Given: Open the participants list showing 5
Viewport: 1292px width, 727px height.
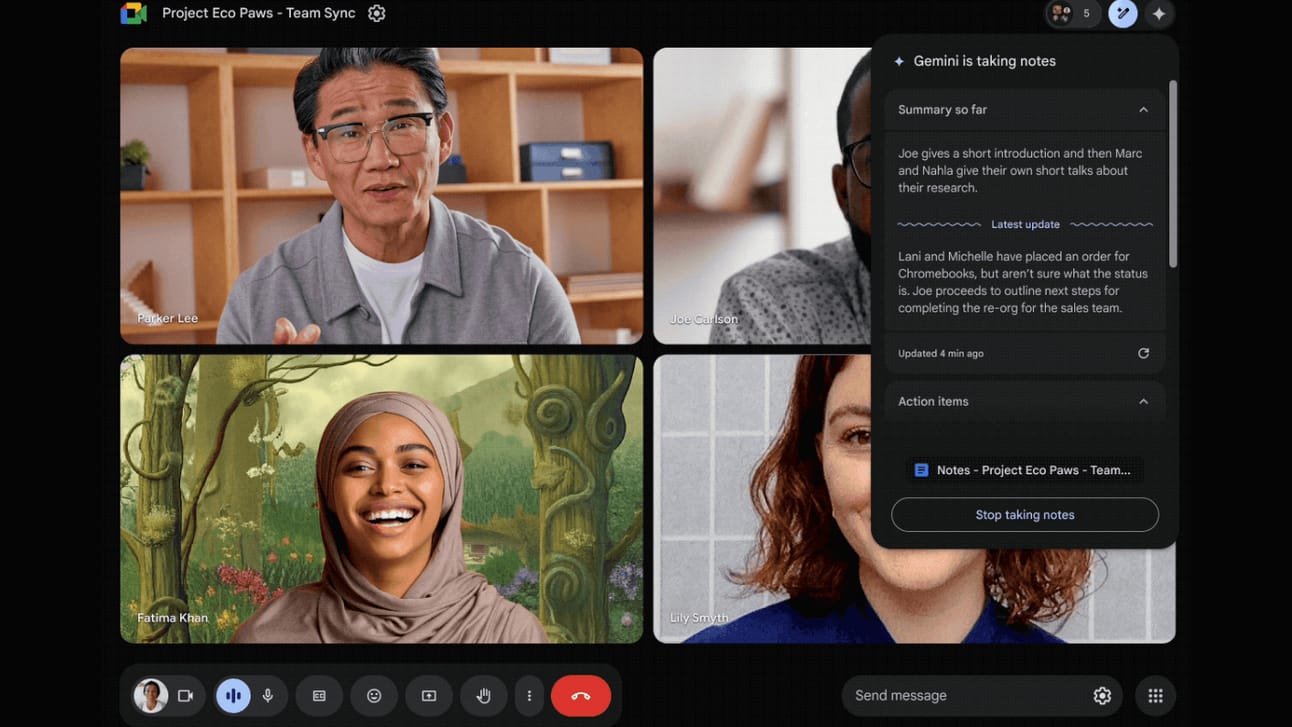Looking at the screenshot, I should pyautogui.click(x=1073, y=14).
